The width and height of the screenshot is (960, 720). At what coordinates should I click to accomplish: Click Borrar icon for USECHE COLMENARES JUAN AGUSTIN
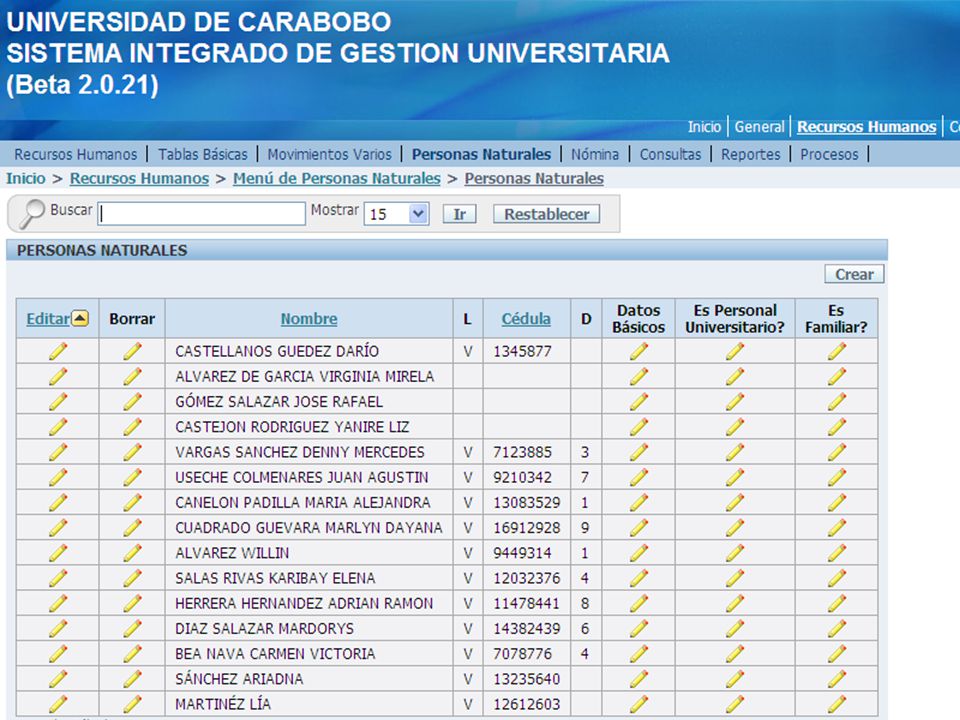point(132,477)
